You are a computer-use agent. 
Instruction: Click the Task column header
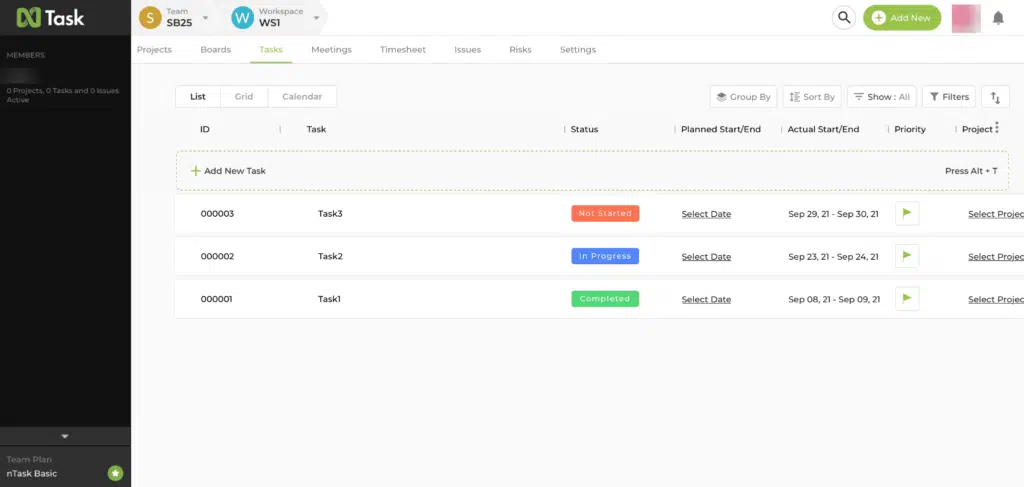point(316,129)
